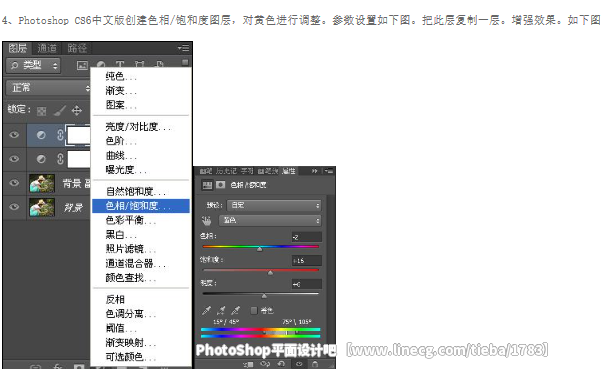Toggle the layer filtering switch
The height and width of the screenshot is (369, 604).
click(x=185, y=62)
